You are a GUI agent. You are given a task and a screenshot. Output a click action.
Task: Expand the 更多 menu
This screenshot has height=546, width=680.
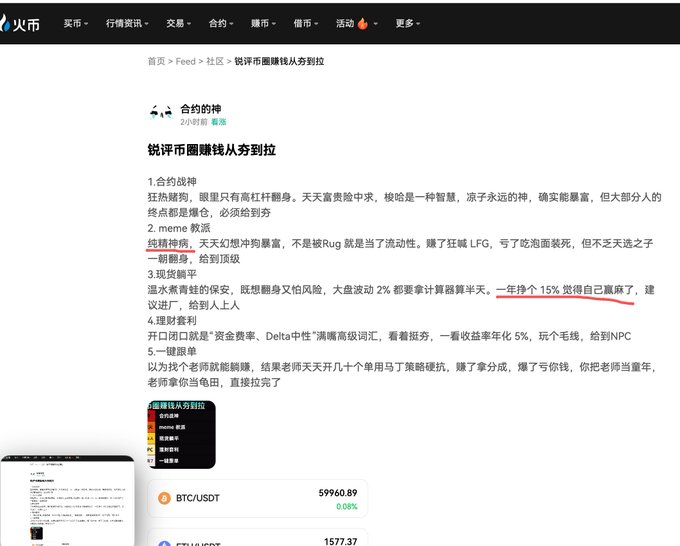pos(408,23)
